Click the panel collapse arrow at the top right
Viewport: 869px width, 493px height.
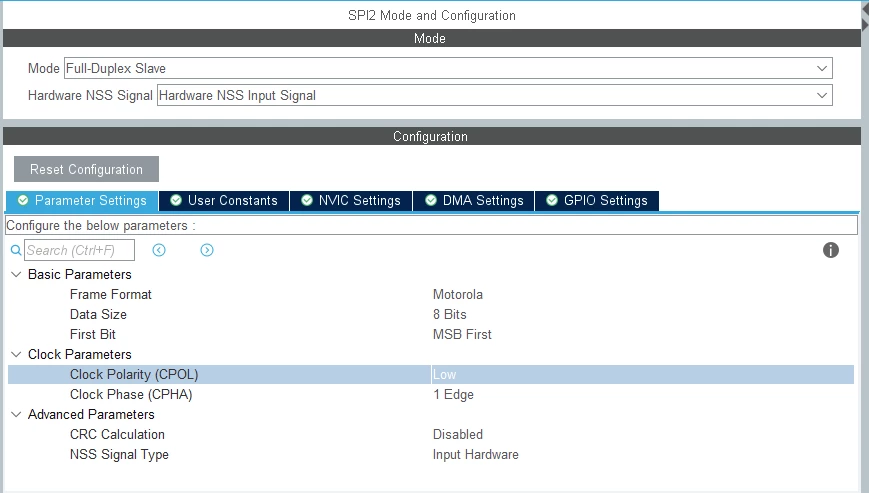(865, 24)
